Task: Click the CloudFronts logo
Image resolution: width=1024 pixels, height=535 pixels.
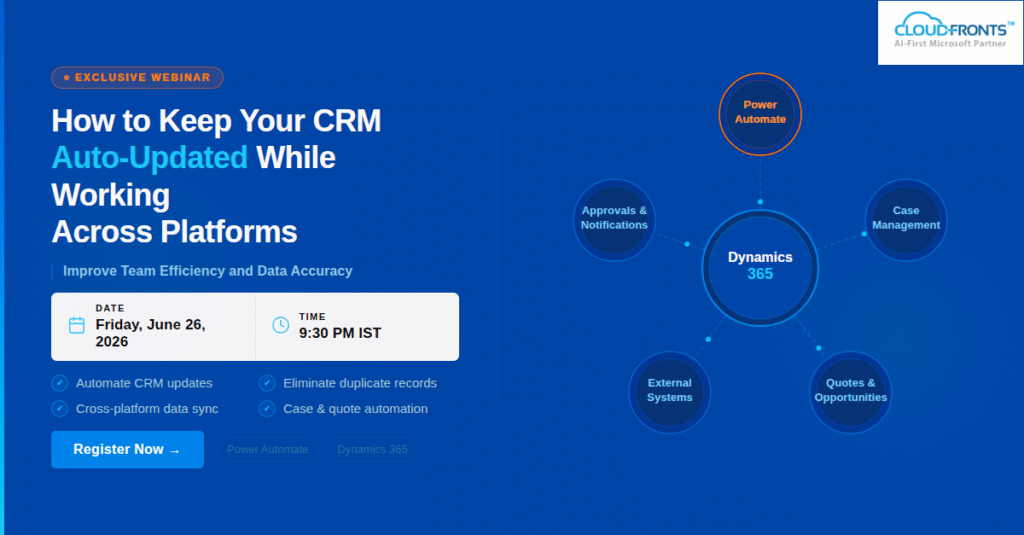Action: [950, 33]
